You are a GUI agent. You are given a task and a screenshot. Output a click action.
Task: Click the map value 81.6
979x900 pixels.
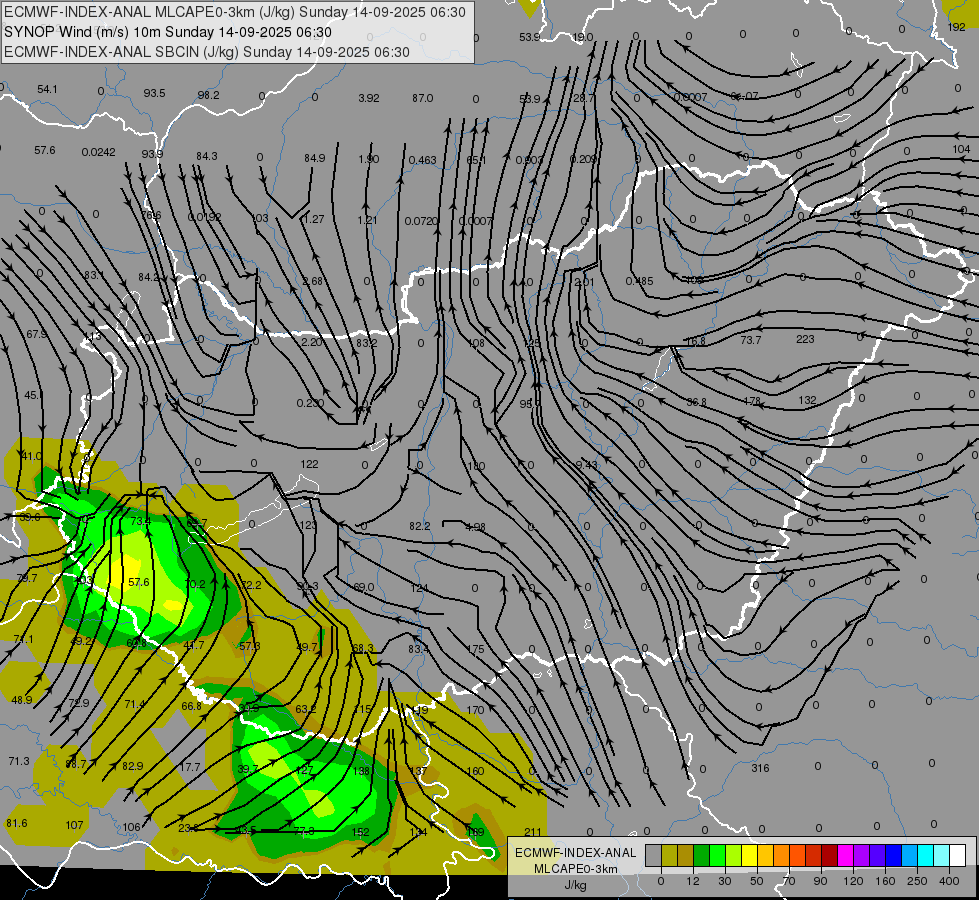tap(17, 823)
